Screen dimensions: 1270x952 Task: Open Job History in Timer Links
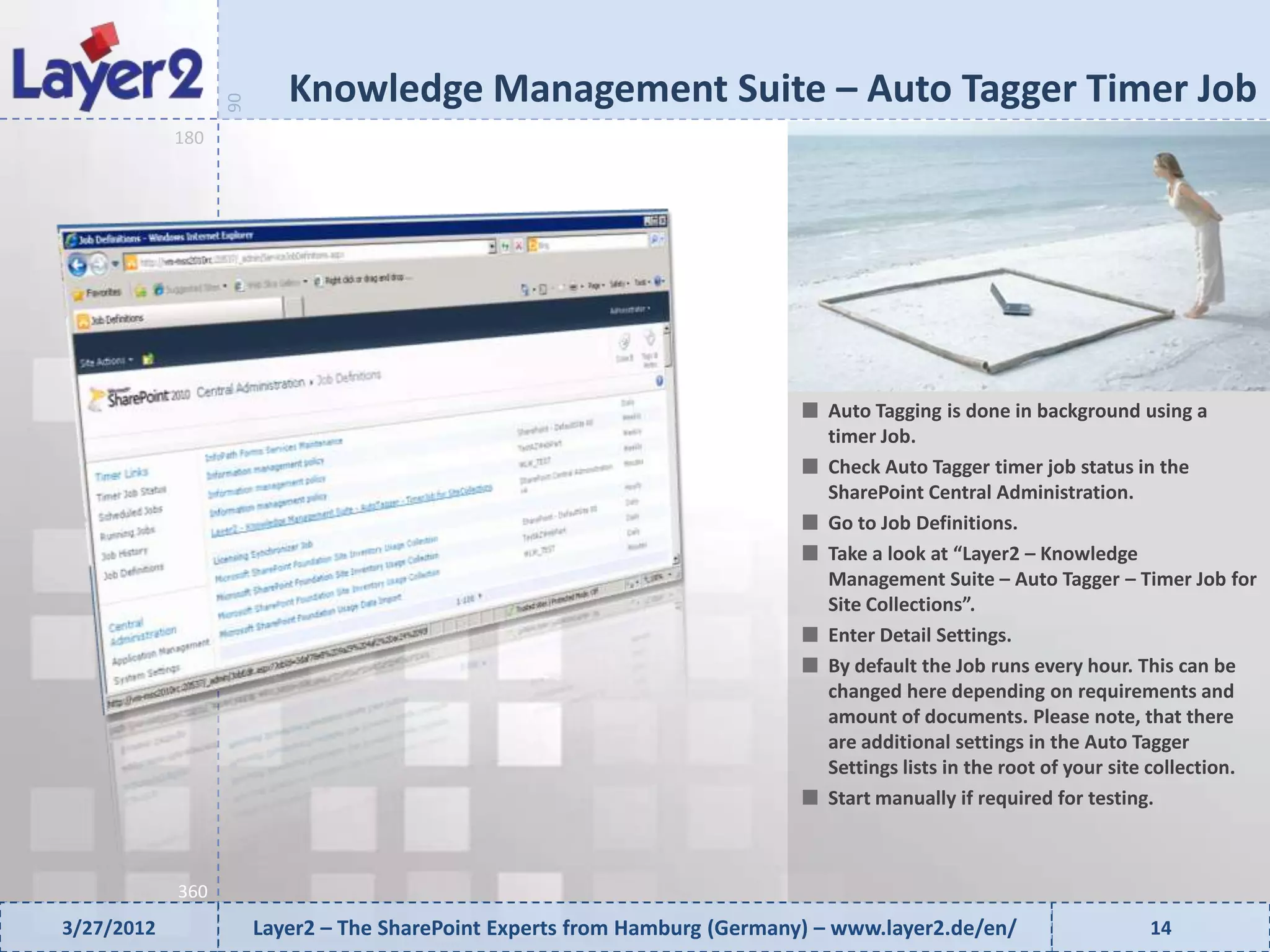tap(125, 553)
